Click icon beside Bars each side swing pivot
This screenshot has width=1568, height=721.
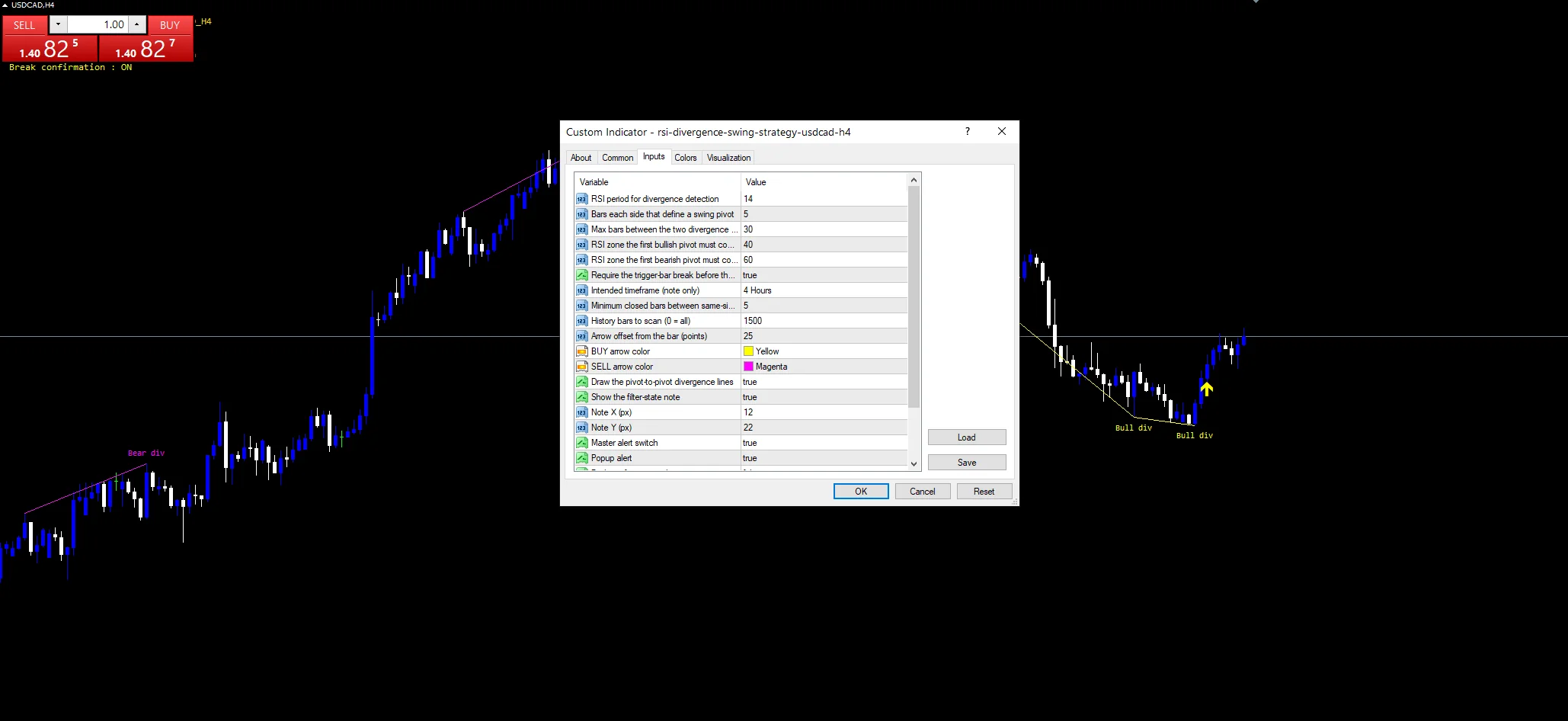pos(582,214)
